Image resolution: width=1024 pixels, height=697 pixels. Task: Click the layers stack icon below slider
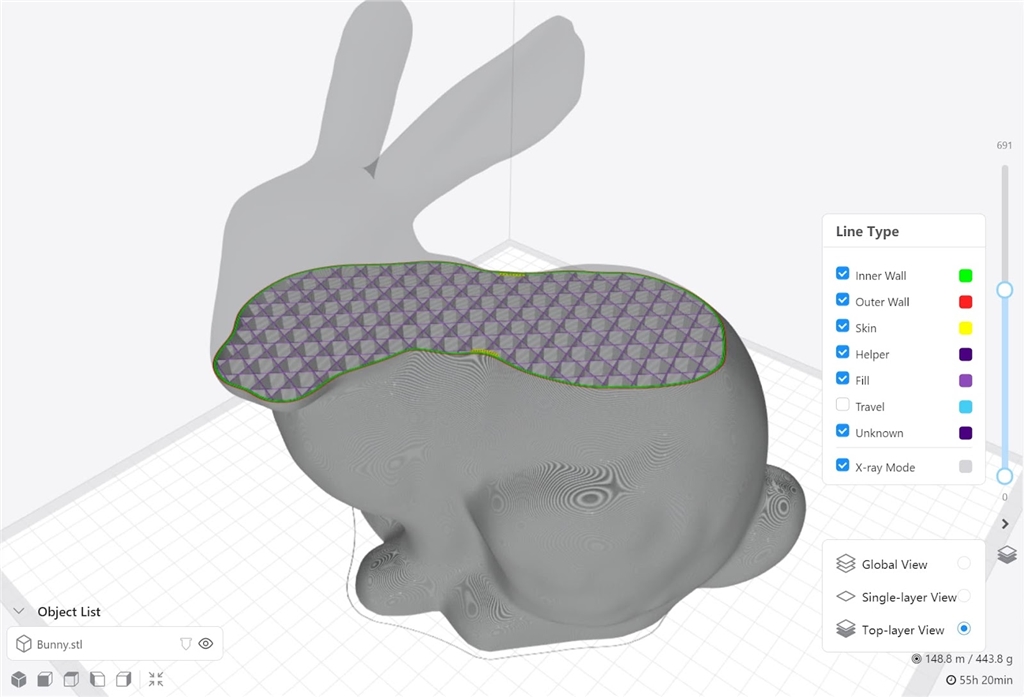[x=1007, y=554]
